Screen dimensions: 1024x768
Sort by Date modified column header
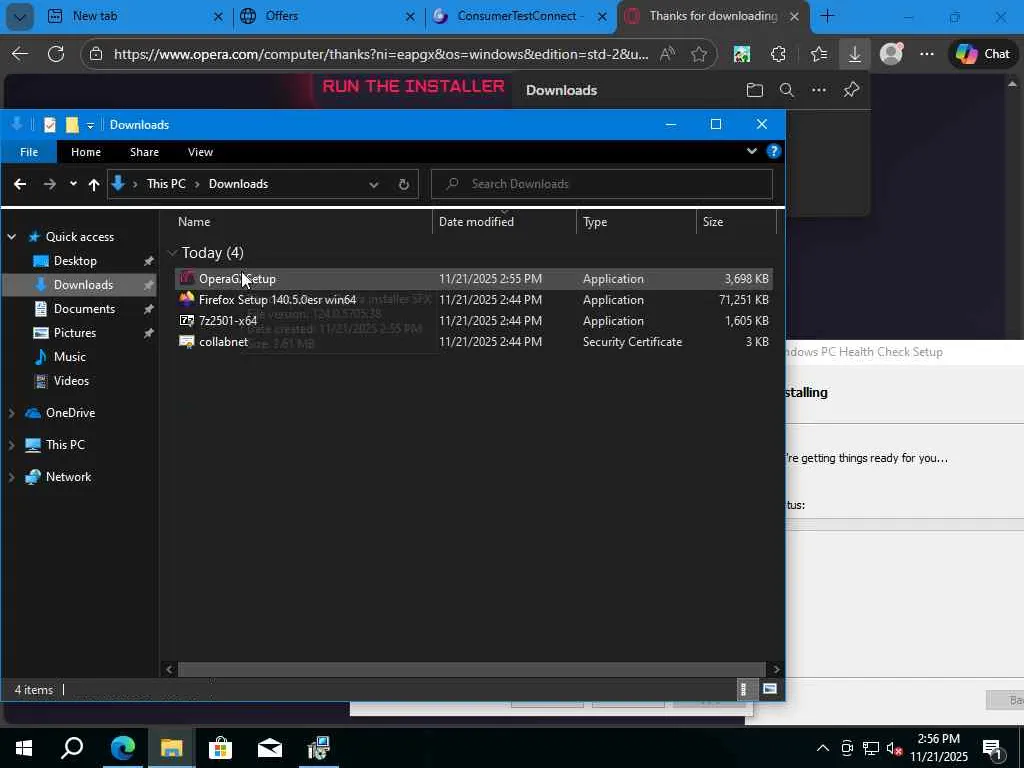point(504,222)
